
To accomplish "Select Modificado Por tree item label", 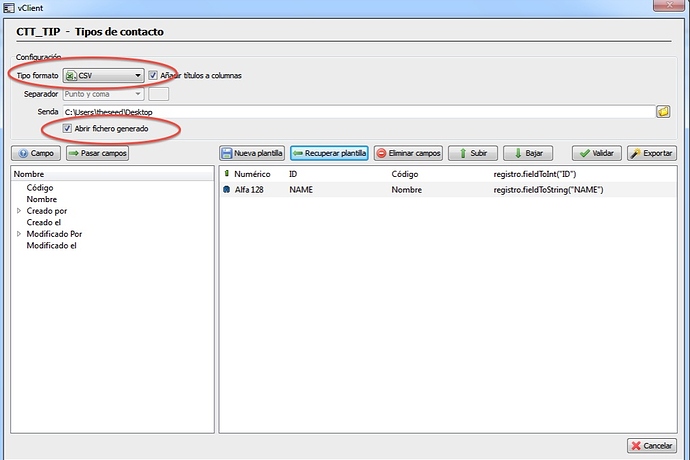I will [54, 234].
